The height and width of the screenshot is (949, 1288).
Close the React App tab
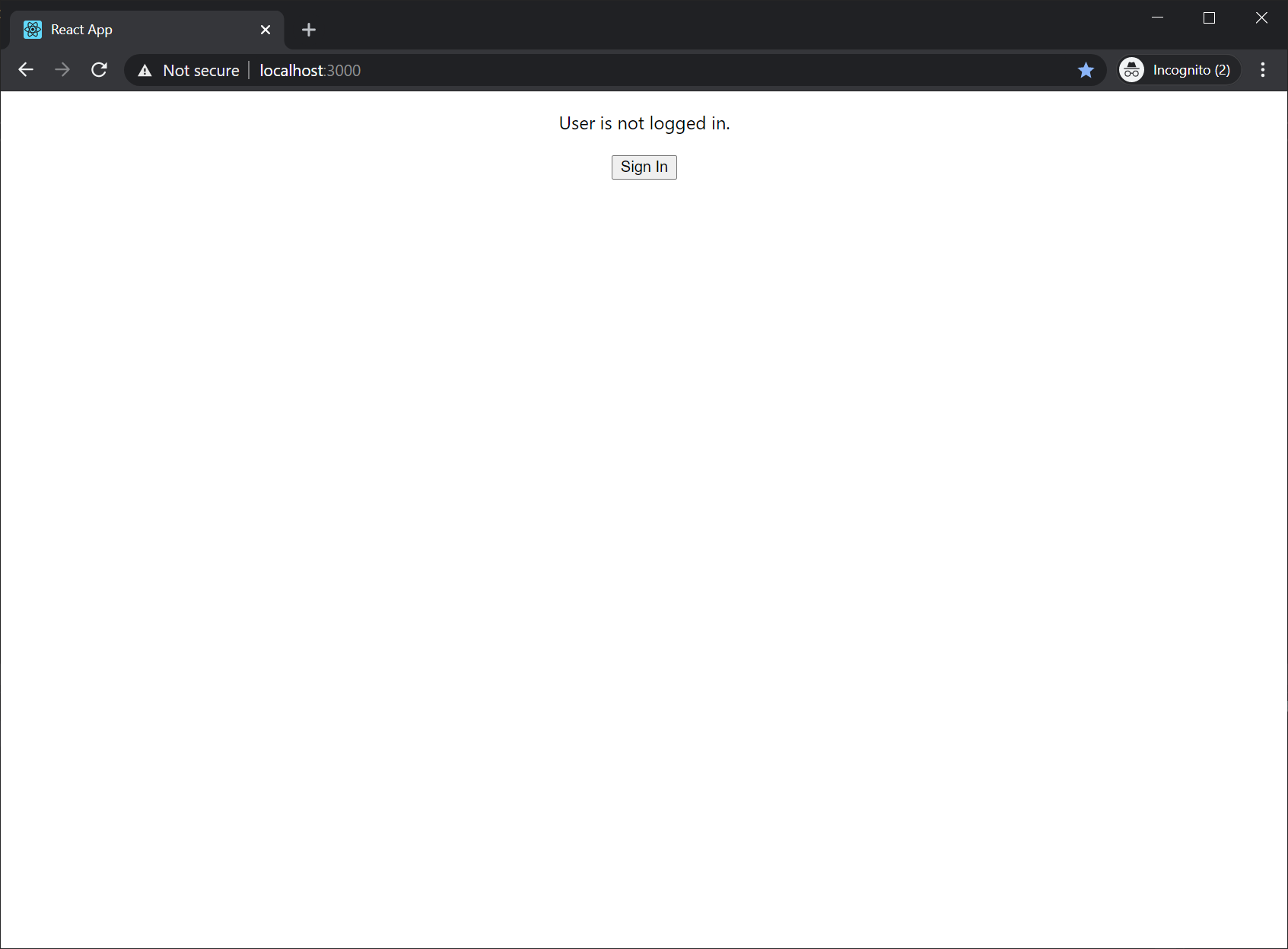[x=266, y=30]
